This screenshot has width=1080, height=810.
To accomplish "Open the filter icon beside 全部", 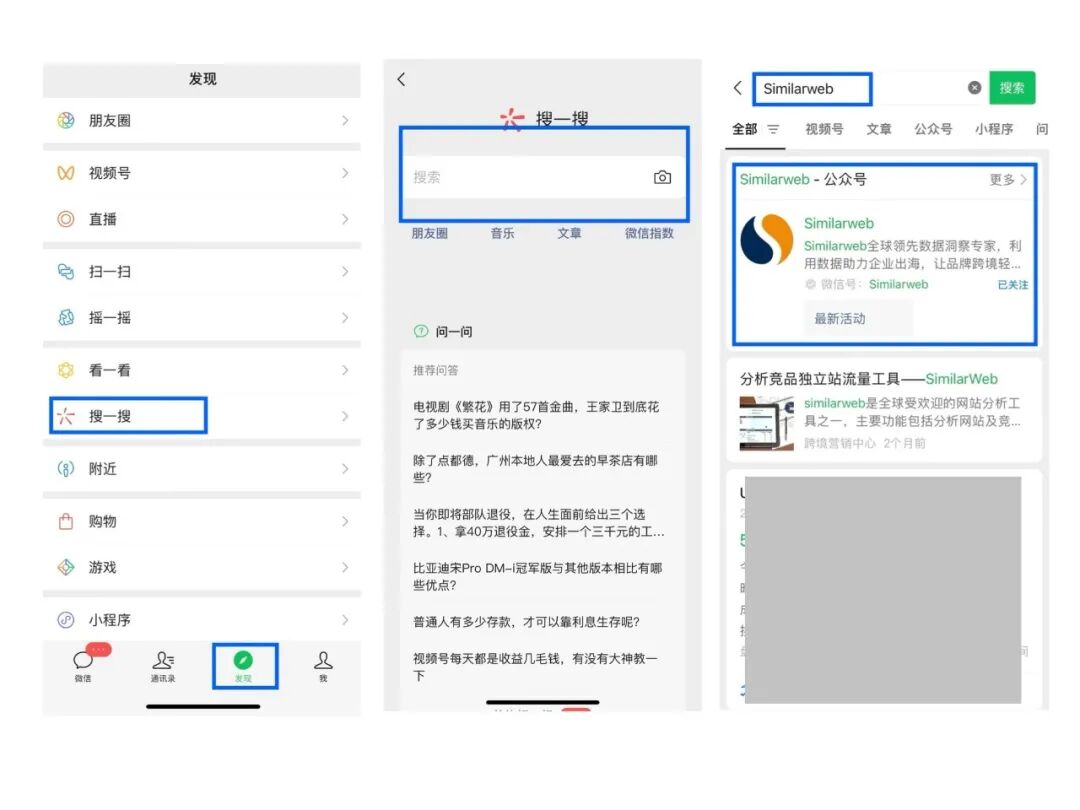I will click(773, 129).
